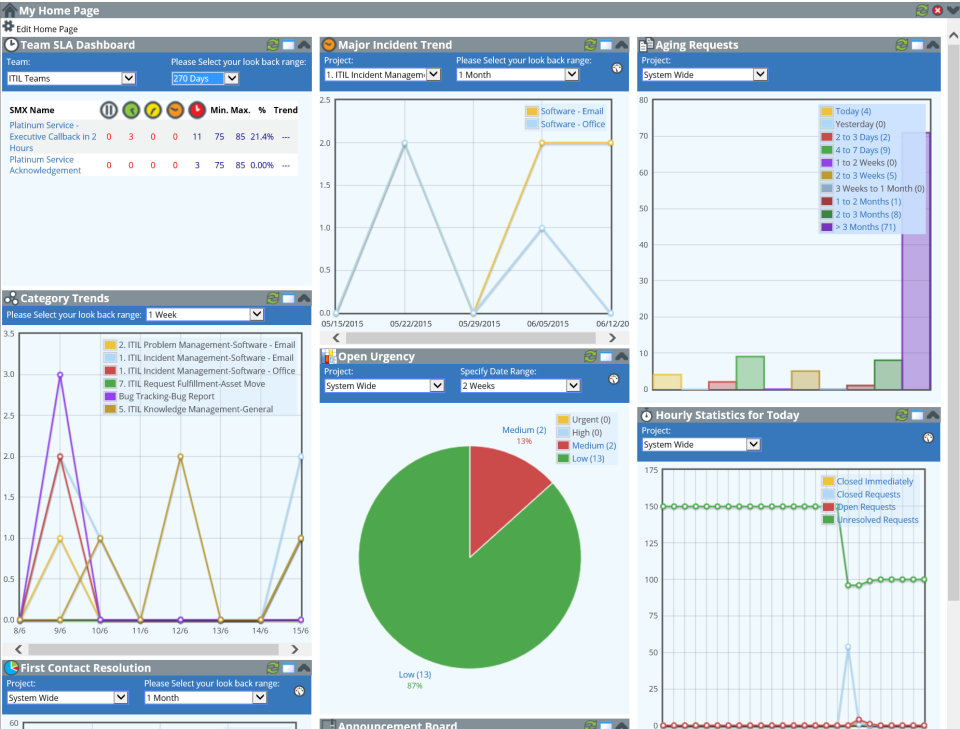The image size is (960, 729).
Task: Collapse the Aging Requests panel
Action: coord(933,44)
